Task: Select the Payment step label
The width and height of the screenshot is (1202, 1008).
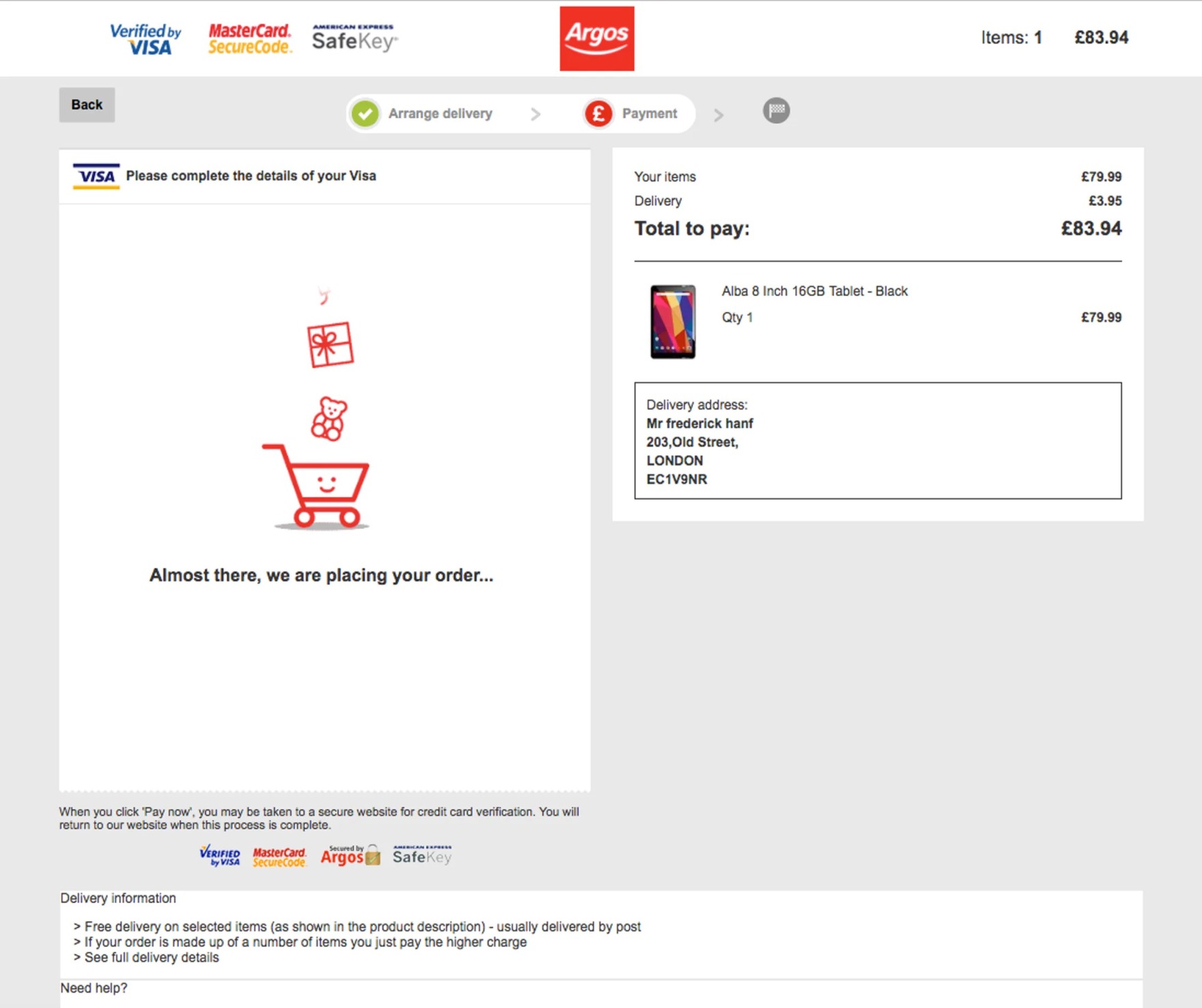Action: tap(649, 113)
